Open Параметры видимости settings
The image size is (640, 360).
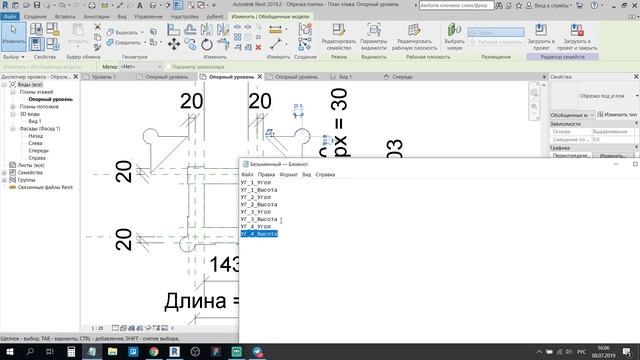click(x=373, y=37)
